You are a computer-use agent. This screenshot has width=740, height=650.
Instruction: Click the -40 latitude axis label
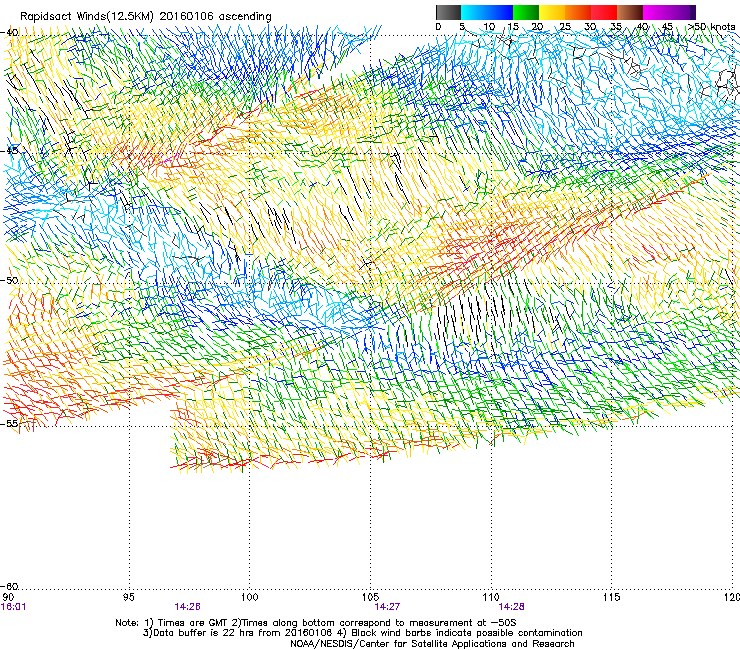pos(9,33)
